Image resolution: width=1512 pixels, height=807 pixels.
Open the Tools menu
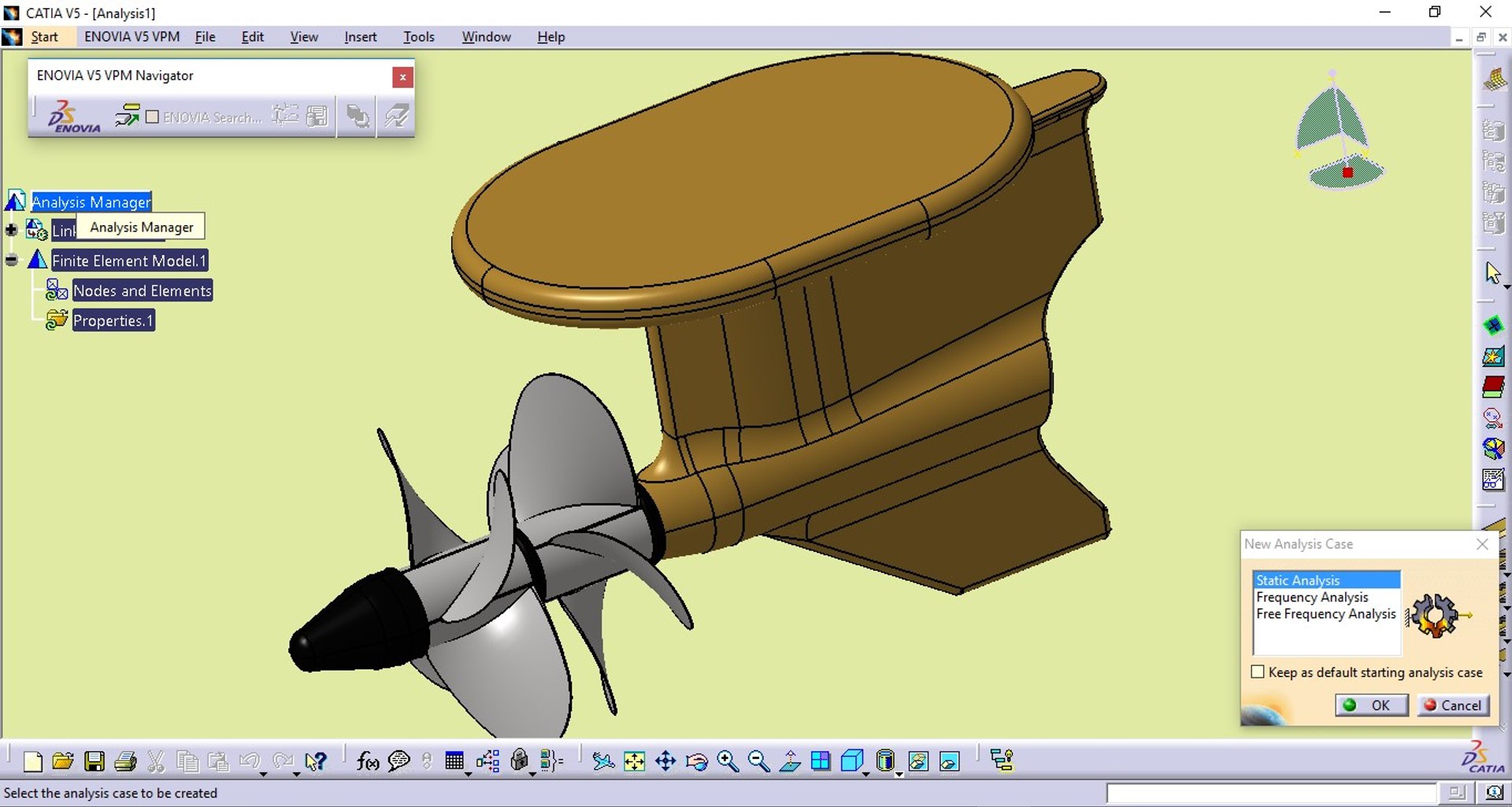pyautogui.click(x=418, y=37)
